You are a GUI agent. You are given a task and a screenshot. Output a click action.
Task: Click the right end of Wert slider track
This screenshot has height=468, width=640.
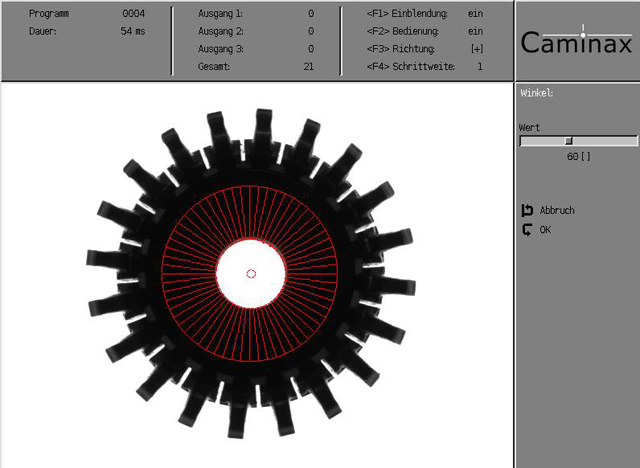click(632, 141)
